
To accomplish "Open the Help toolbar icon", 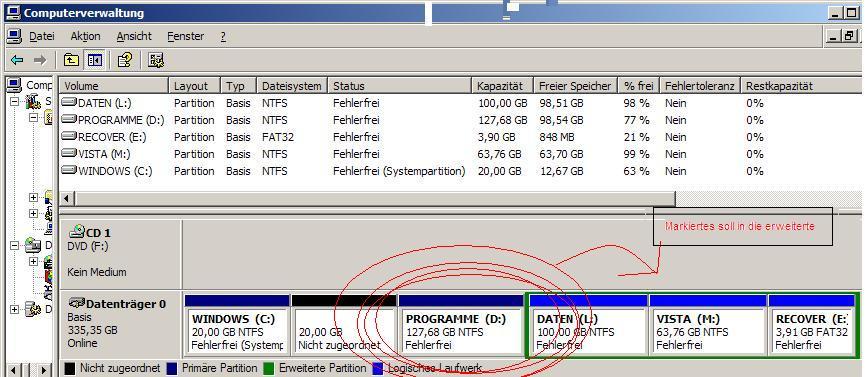I will click(125, 60).
